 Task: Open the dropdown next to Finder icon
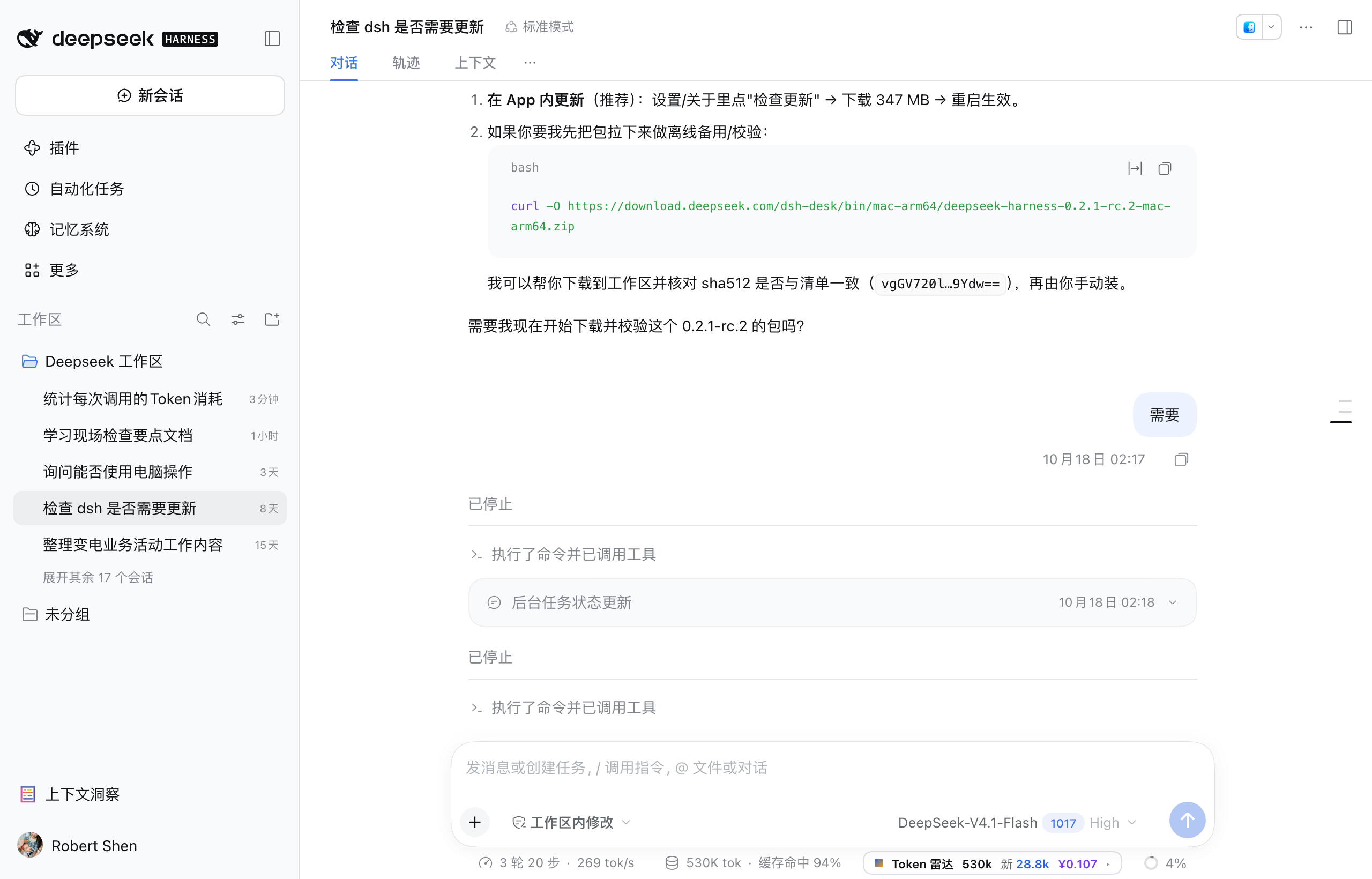pyautogui.click(x=1271, y=27)
